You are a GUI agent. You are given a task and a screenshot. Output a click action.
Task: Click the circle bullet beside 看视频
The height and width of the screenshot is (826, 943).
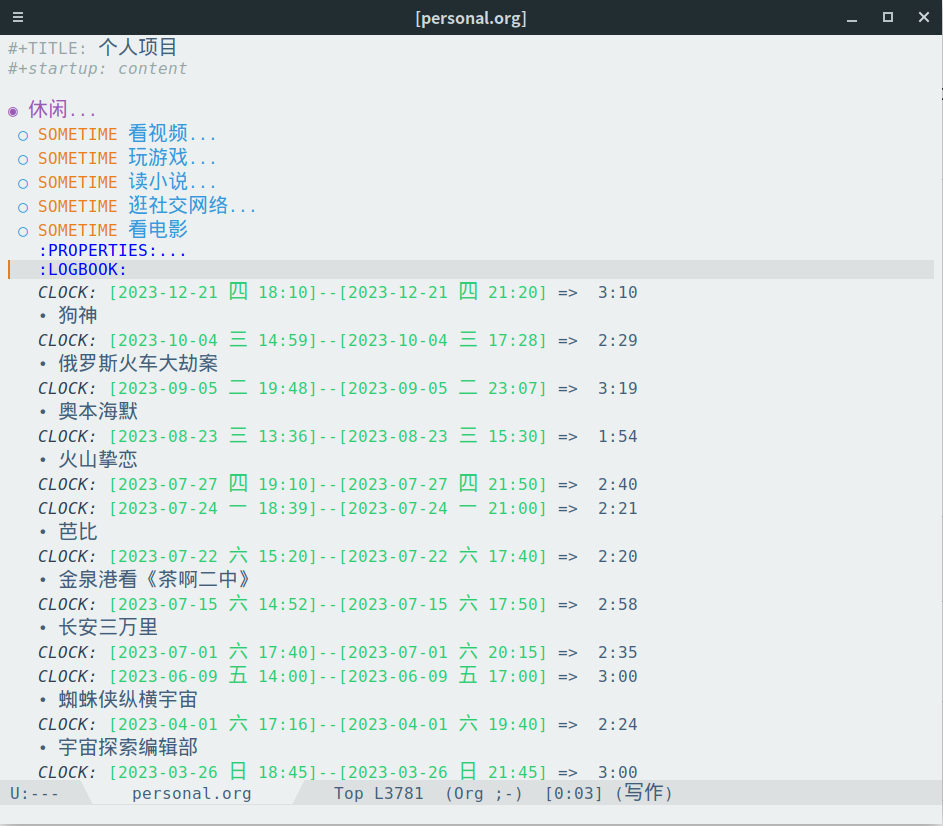coord(23,136)
